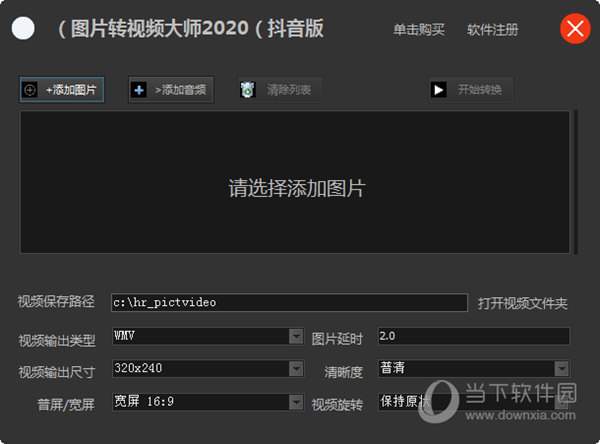
Task: Click the empty picture list area
Action: (295, 182)
